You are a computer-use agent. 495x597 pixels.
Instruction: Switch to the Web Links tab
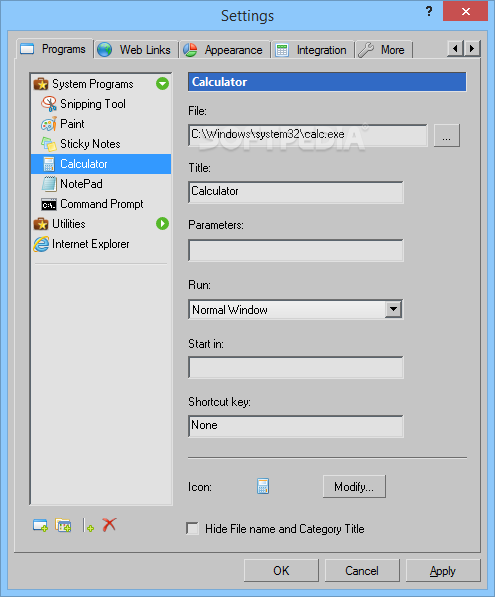pyautogui.click(x=136, y=49)
